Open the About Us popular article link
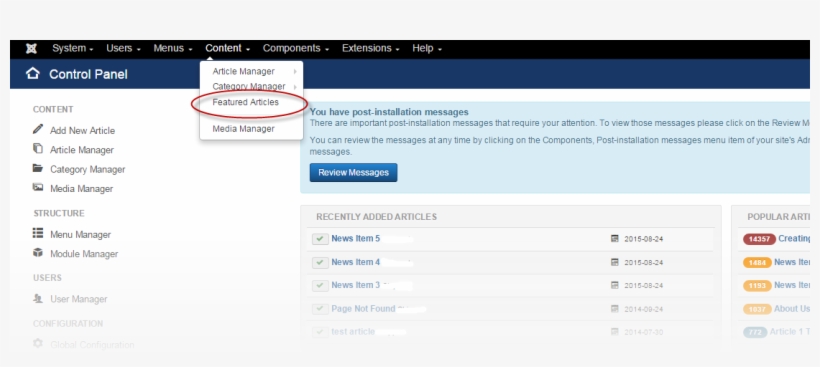The width and height of the screenshot is (820, 367). tap(792, 308)
